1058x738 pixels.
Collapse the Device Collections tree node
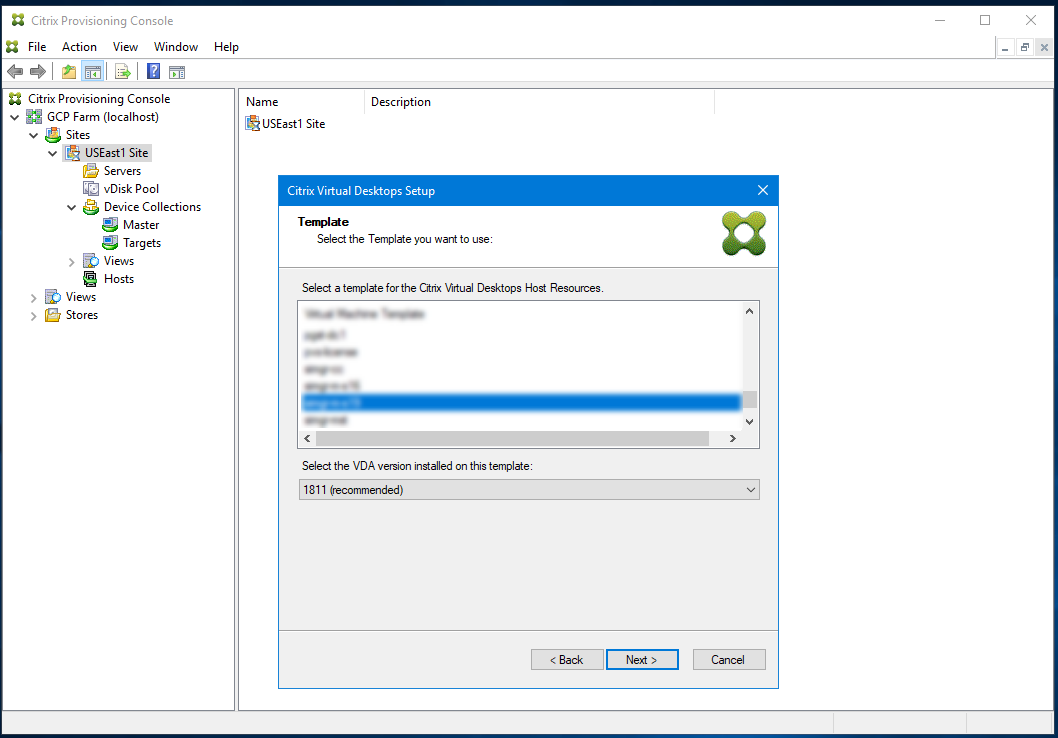coord(71,206)
